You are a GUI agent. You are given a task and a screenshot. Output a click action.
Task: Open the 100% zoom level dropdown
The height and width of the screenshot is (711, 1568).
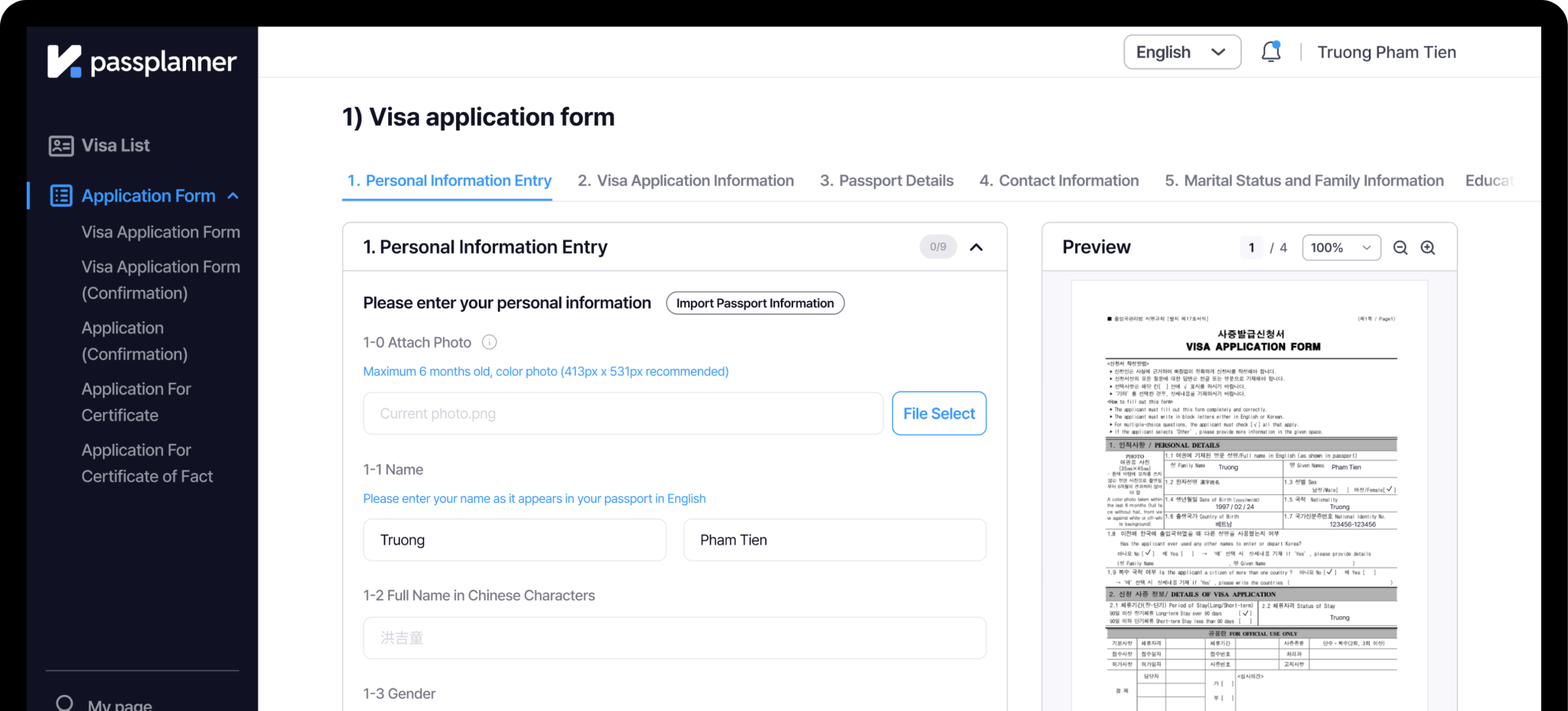click(1341, 248)
